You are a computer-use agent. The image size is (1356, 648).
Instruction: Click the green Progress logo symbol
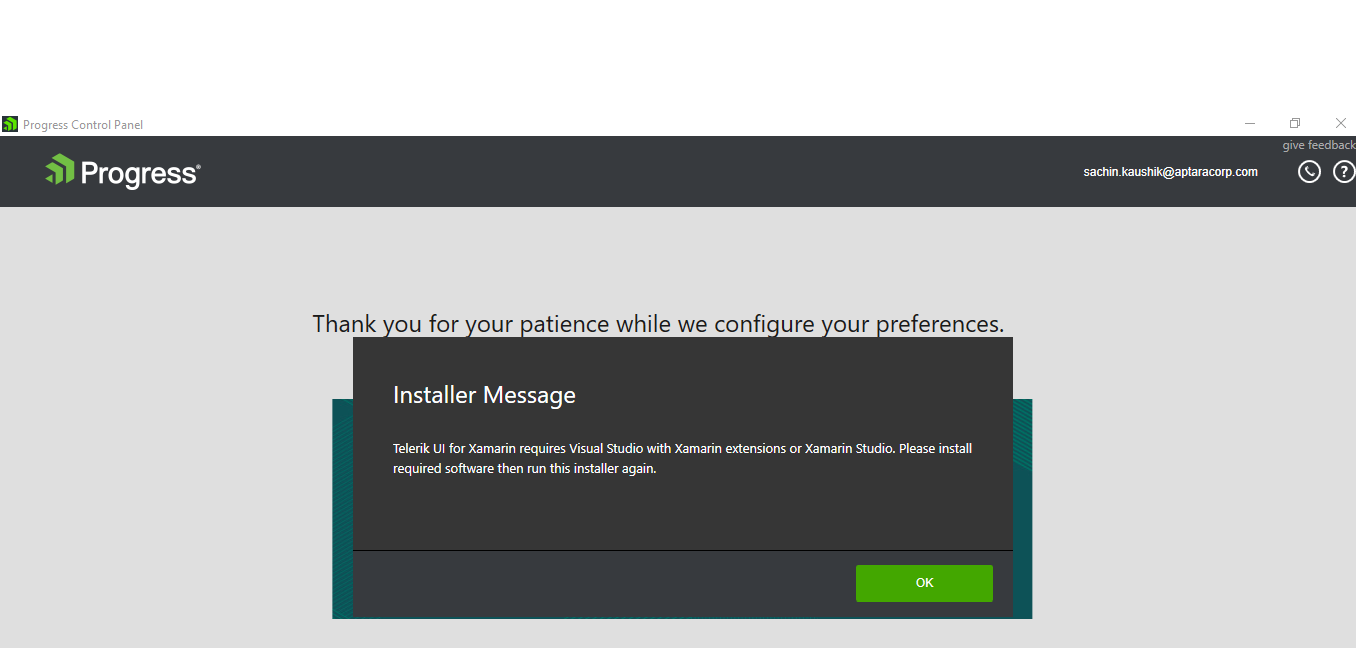coord(60,170)
